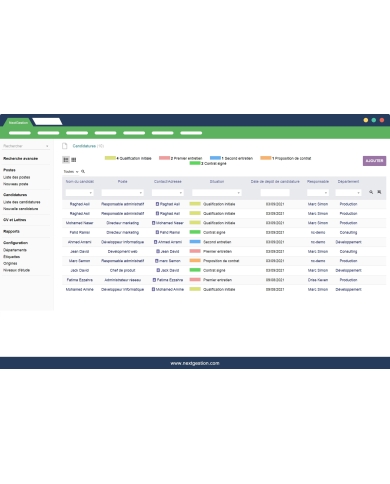Screen dimensions: 390x484
Task: Open Recherche avancée in the sidebar
Action: (x=20, y=159)
